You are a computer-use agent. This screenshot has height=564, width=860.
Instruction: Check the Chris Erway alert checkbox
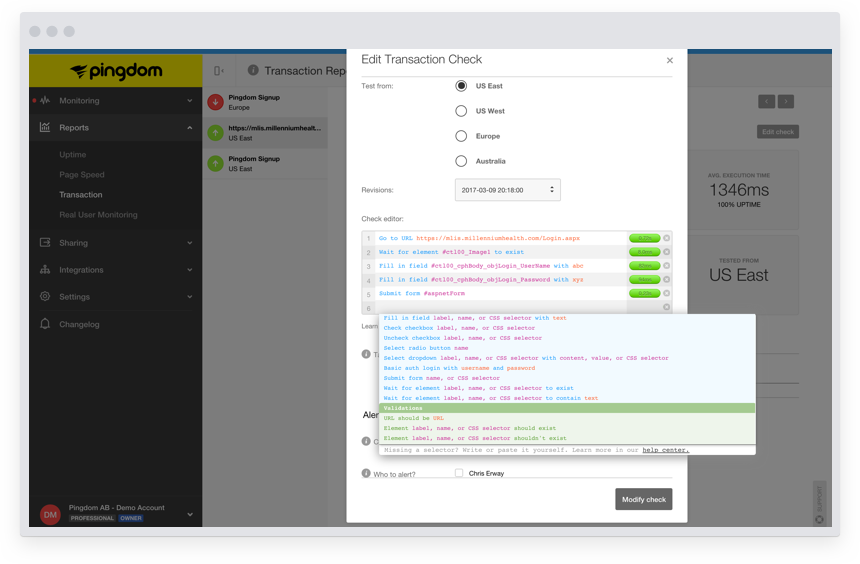(x=459, y=472)
